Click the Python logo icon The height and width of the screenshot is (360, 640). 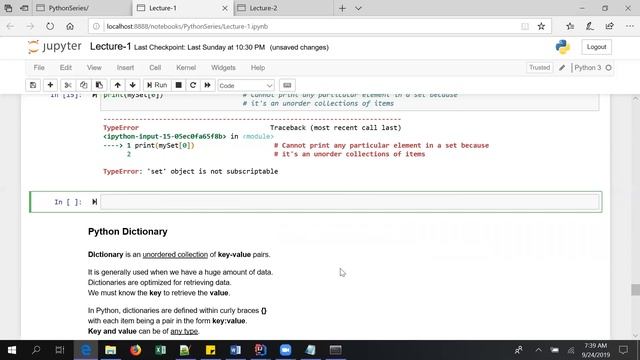(562, 47)
